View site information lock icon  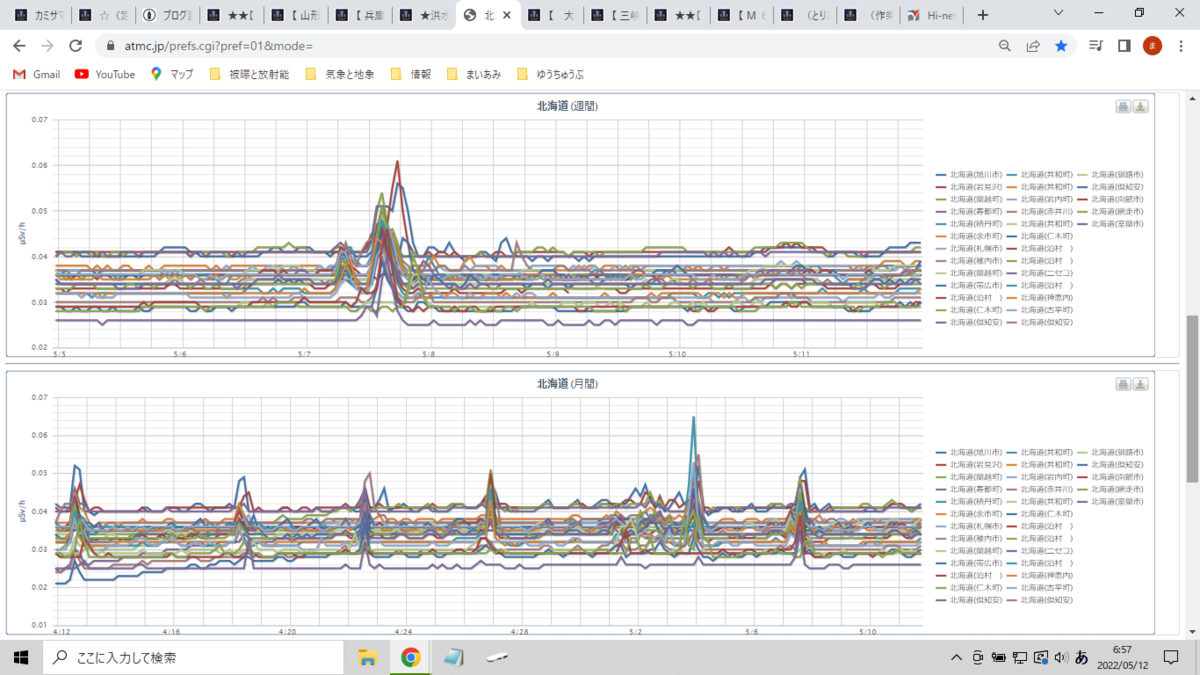(110, 46)
